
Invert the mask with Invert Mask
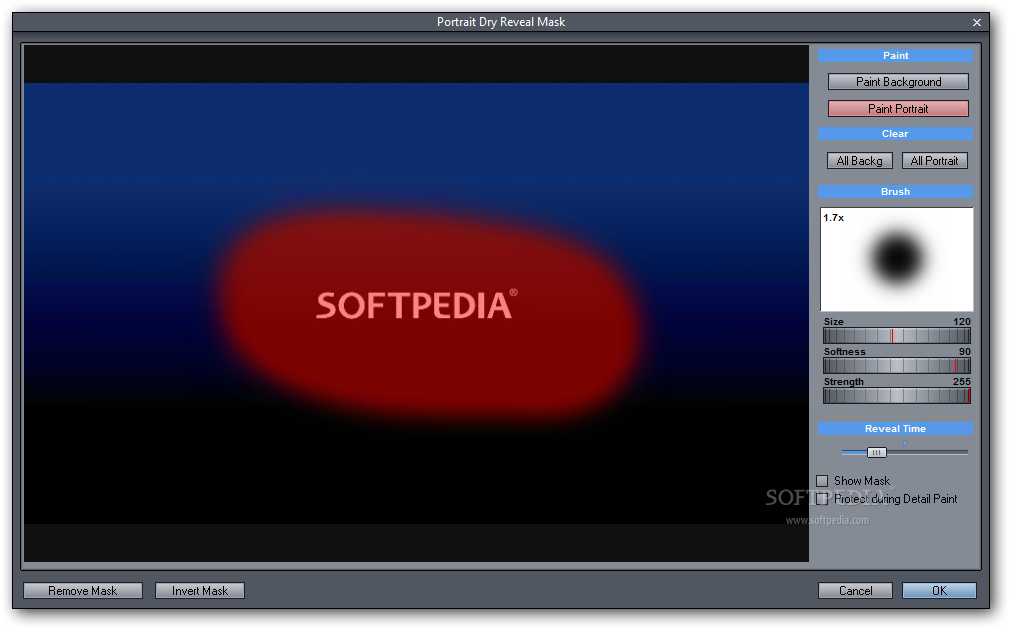200,590
